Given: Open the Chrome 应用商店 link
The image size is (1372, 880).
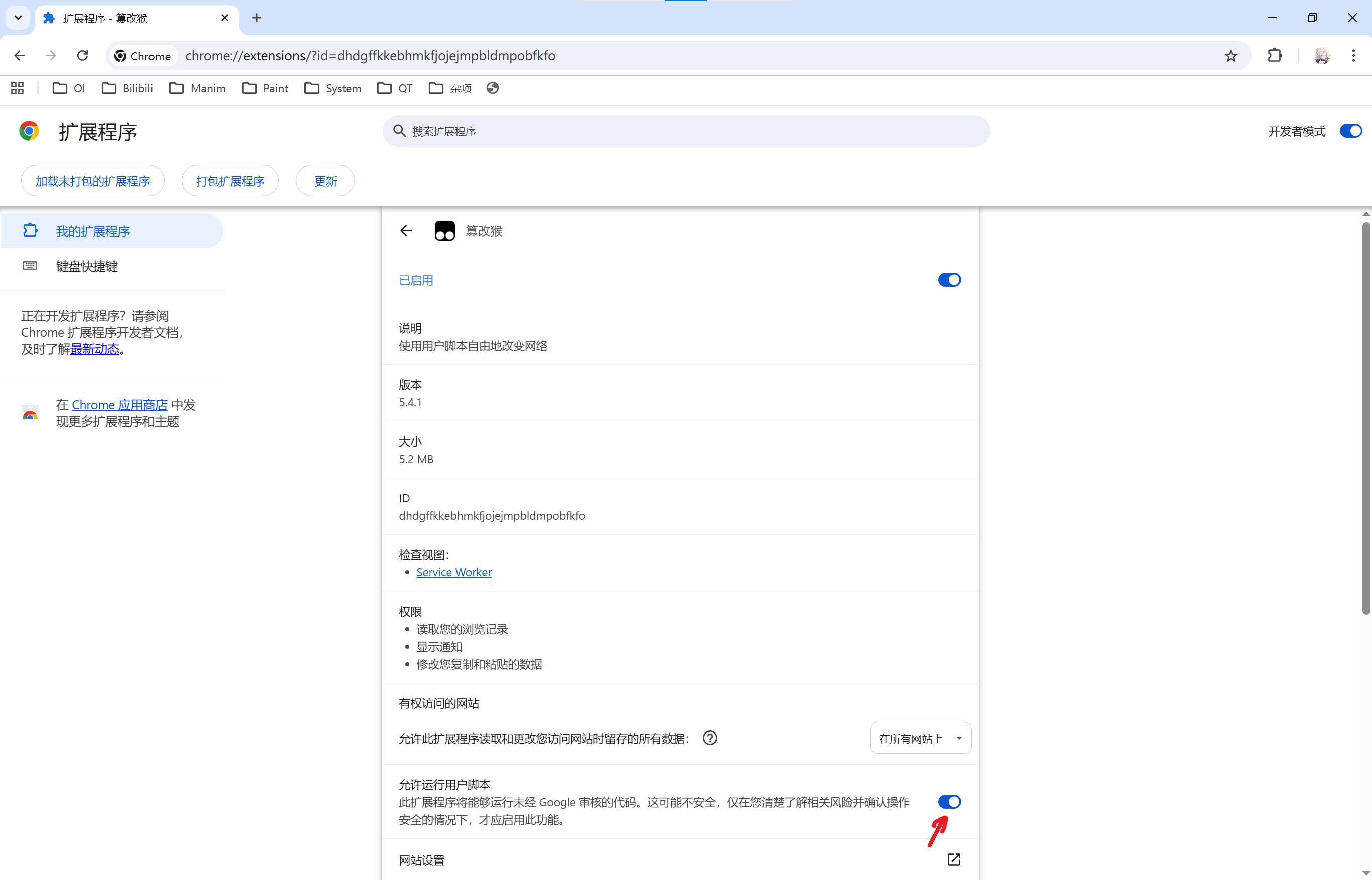Looking at the screenshot, I should click(119, 404).
